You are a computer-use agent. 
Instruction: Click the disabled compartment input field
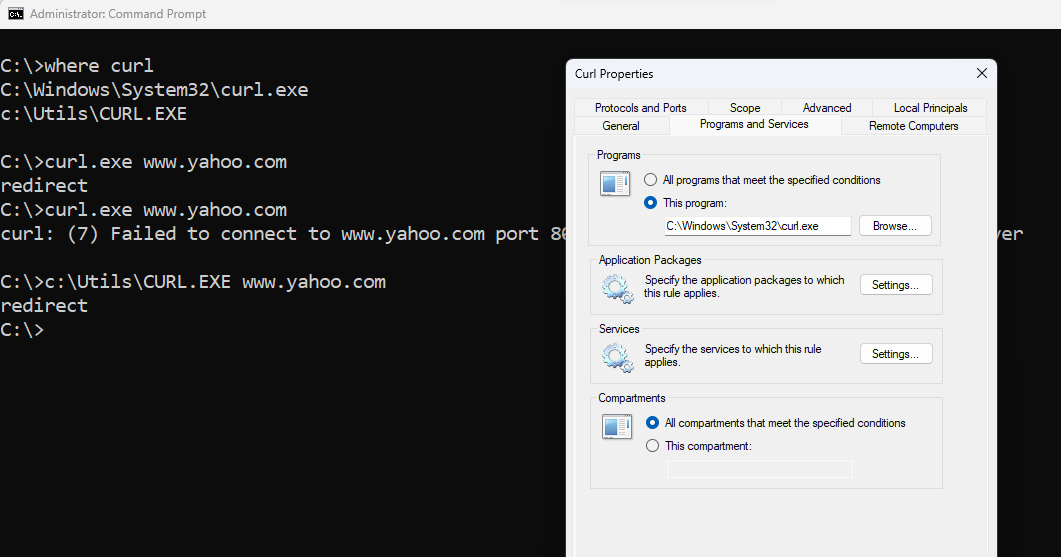pos(760,469)
